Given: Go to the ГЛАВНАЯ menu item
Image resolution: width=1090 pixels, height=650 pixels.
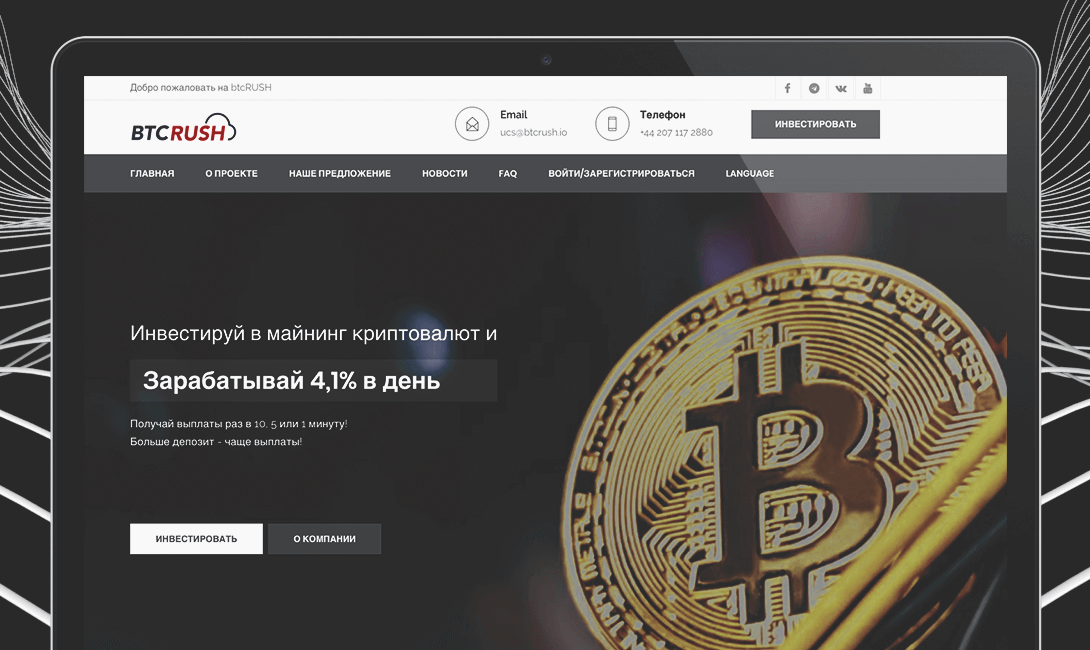Looking at the screenshot, I should coord(152,174).
